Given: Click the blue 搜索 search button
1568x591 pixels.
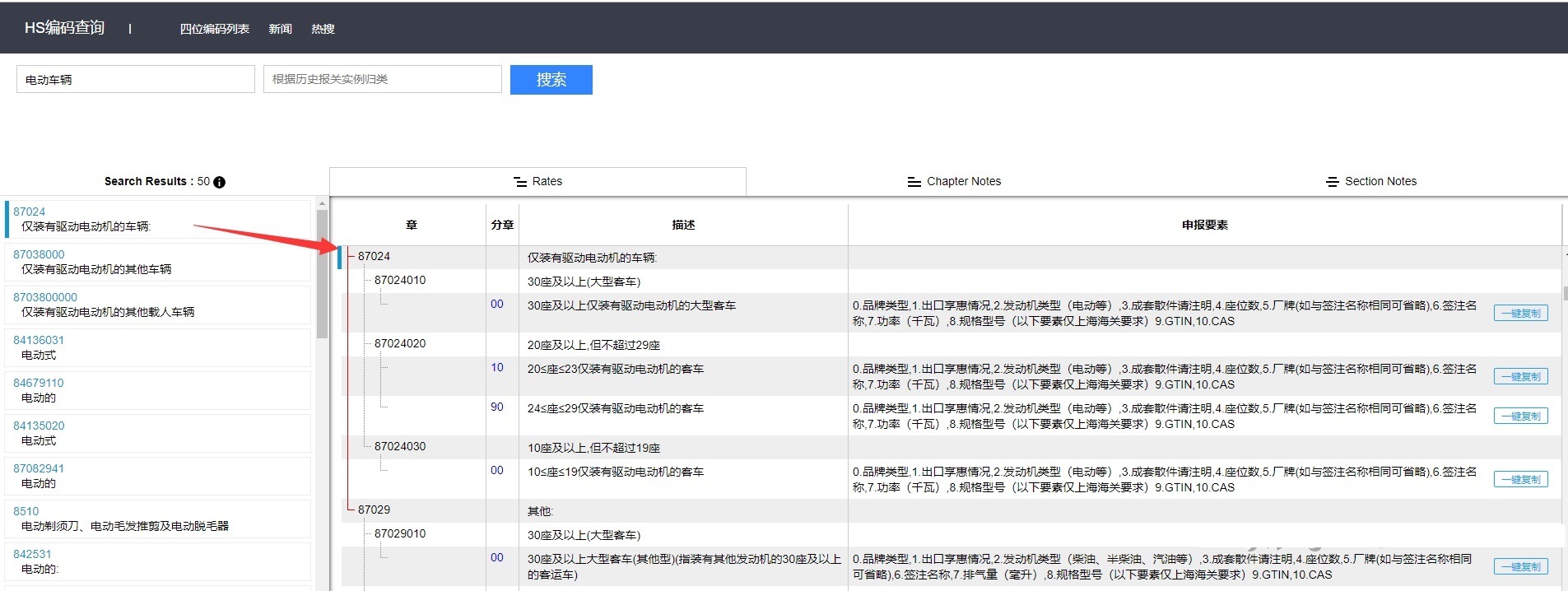Looking at the screenshot, I should 551,80.
